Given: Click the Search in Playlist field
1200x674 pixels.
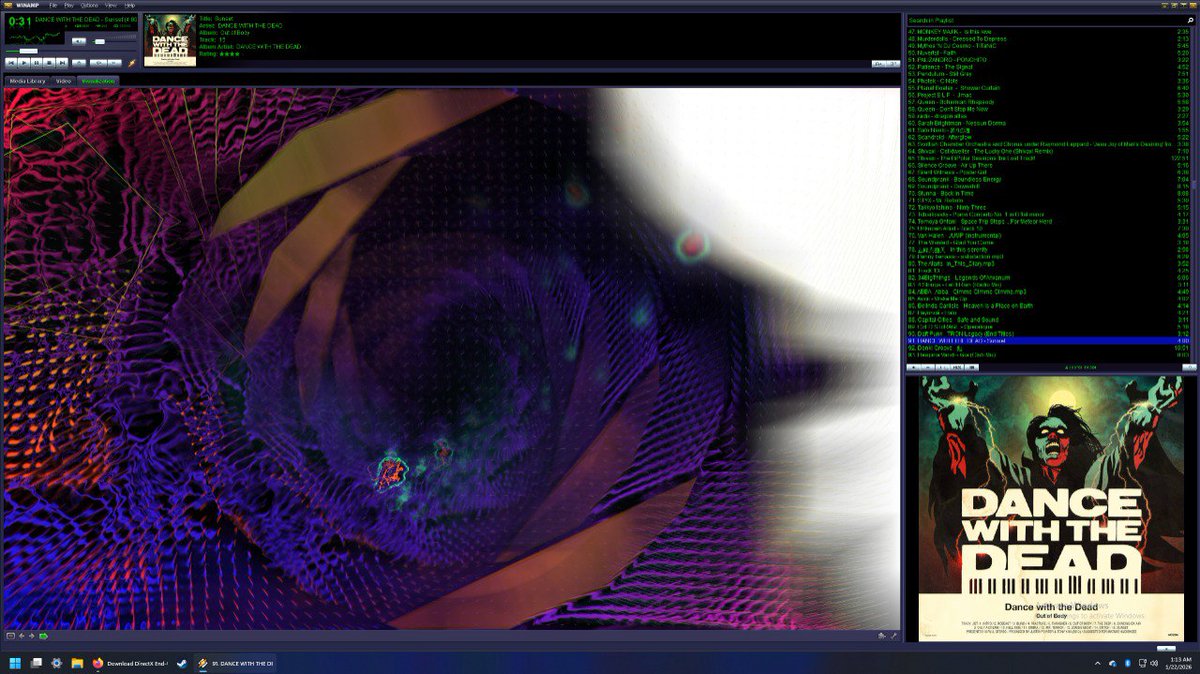Looking at the screenshot, I should click(x=1045, y=20).
